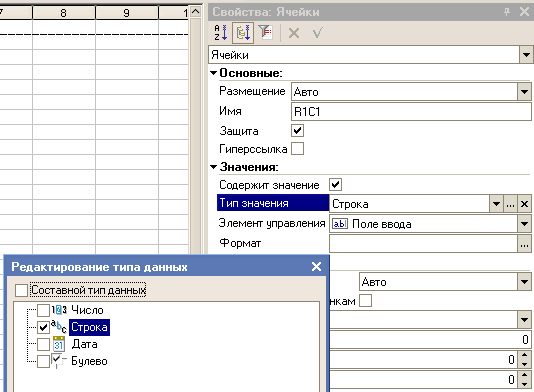Decrease the middle numeric spinner value
This screenshot has width=534, height=392.
click(524, 364)
